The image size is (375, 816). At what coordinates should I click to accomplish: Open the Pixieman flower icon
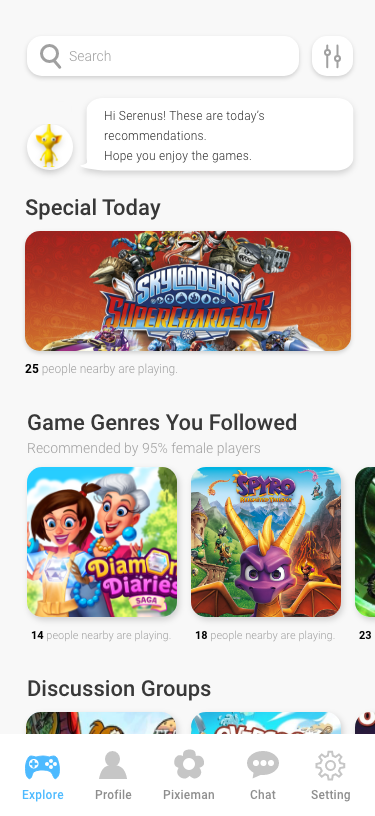[189, 765]
